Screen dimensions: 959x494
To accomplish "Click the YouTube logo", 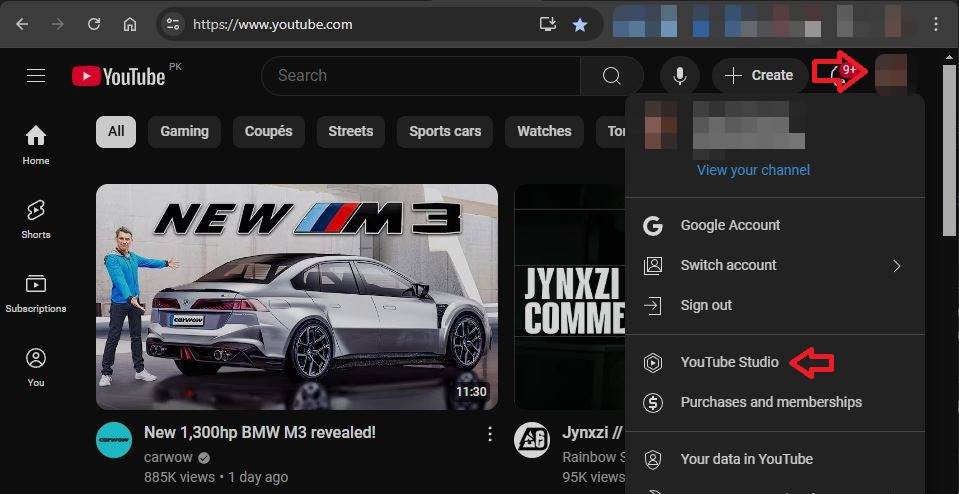I will [x=119, y=76].
